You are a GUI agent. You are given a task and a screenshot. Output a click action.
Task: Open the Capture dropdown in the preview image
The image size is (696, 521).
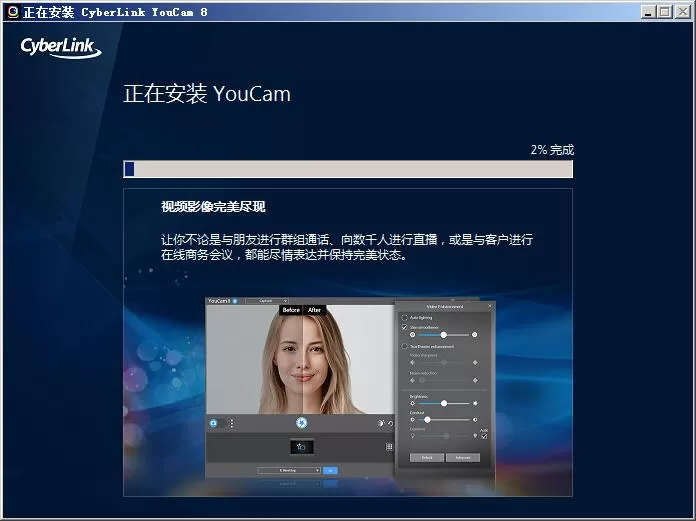(267, 301)
